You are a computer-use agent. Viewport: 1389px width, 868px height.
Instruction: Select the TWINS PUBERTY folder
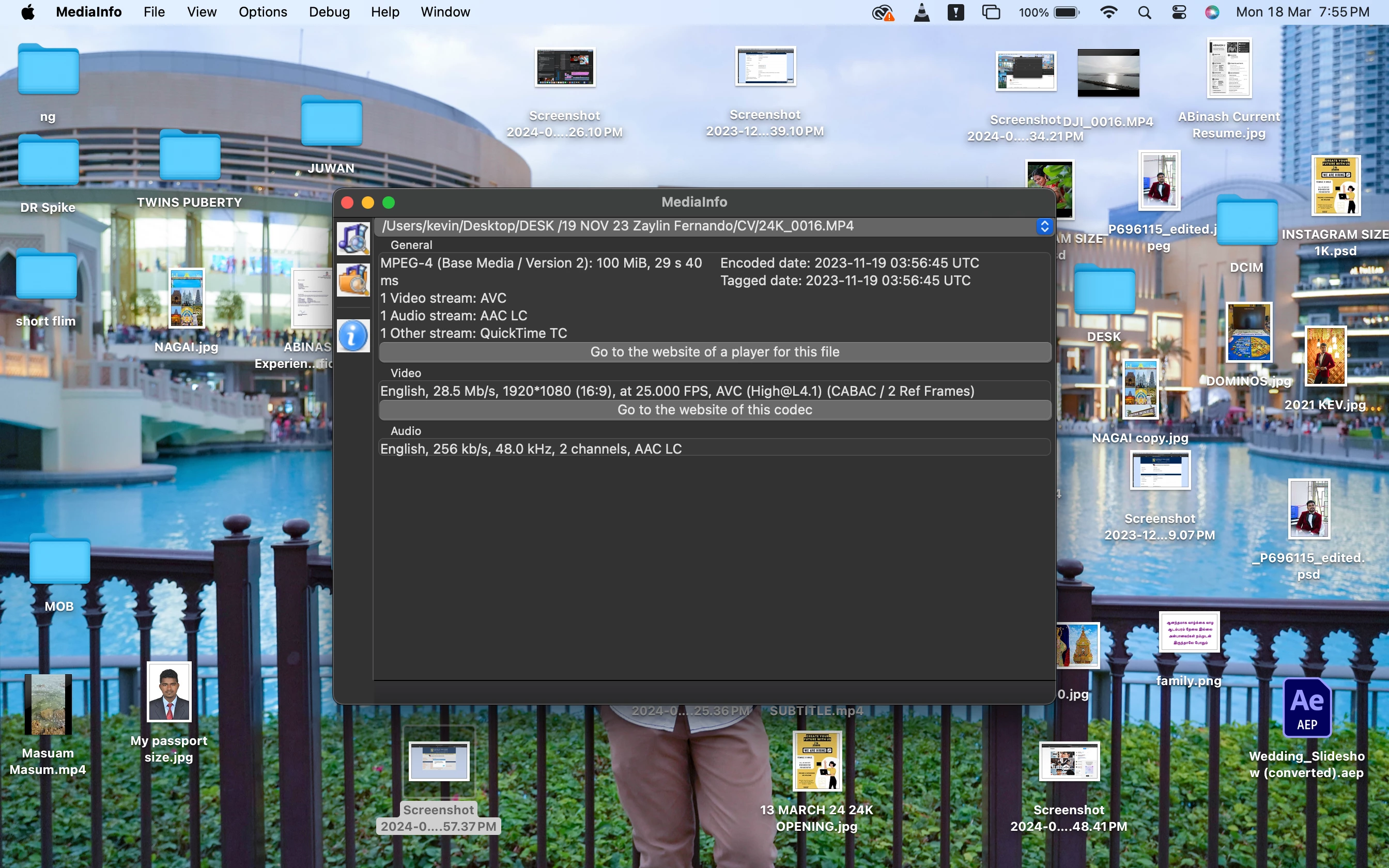pos(190,155)
